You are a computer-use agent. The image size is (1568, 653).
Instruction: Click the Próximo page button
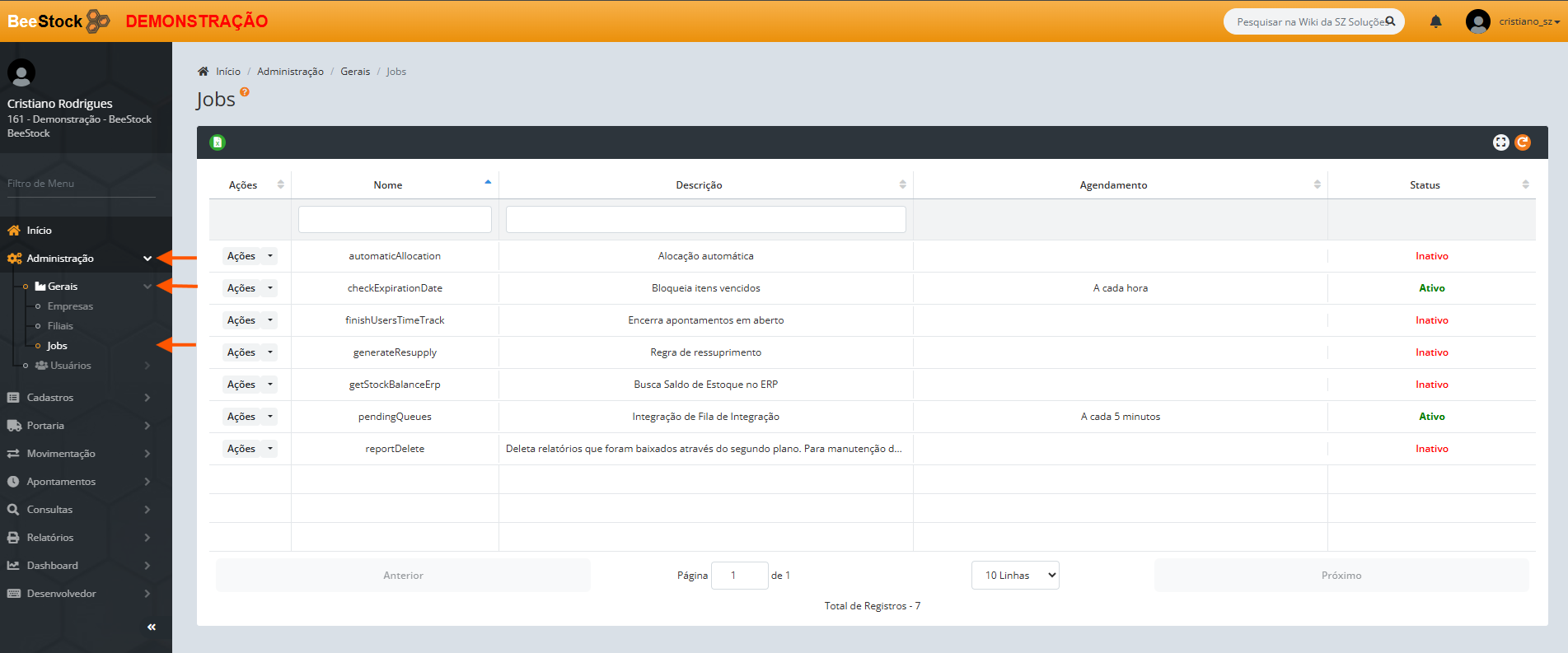click(1341, 576)
